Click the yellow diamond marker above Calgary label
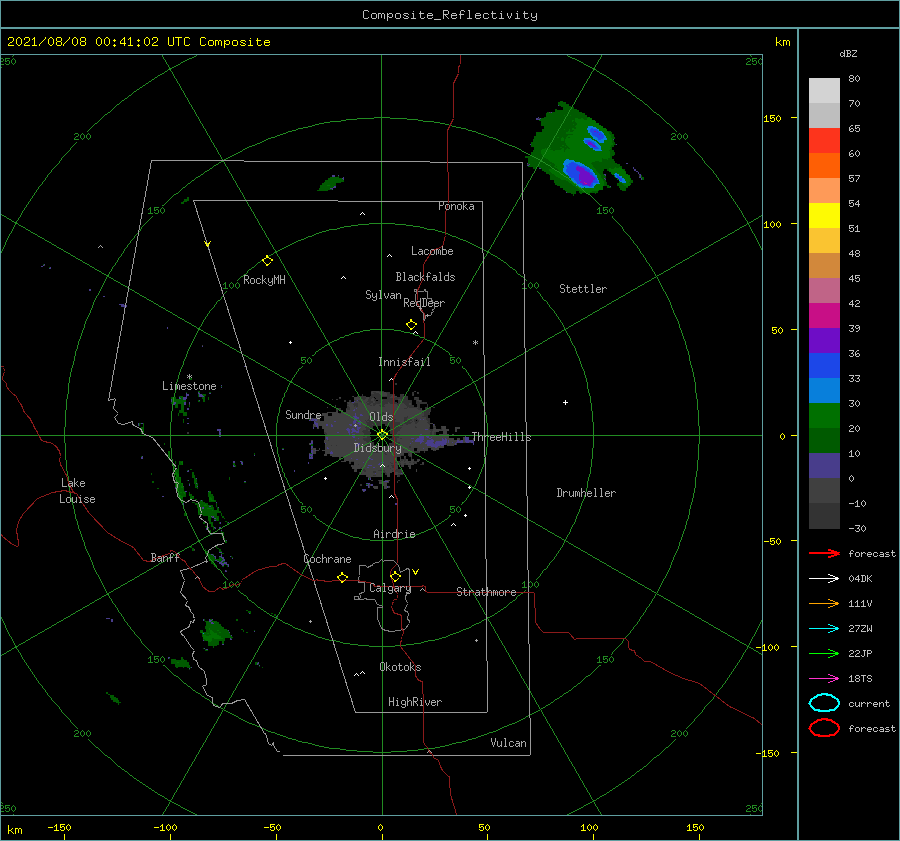900x841 pixels. (395, 576)
